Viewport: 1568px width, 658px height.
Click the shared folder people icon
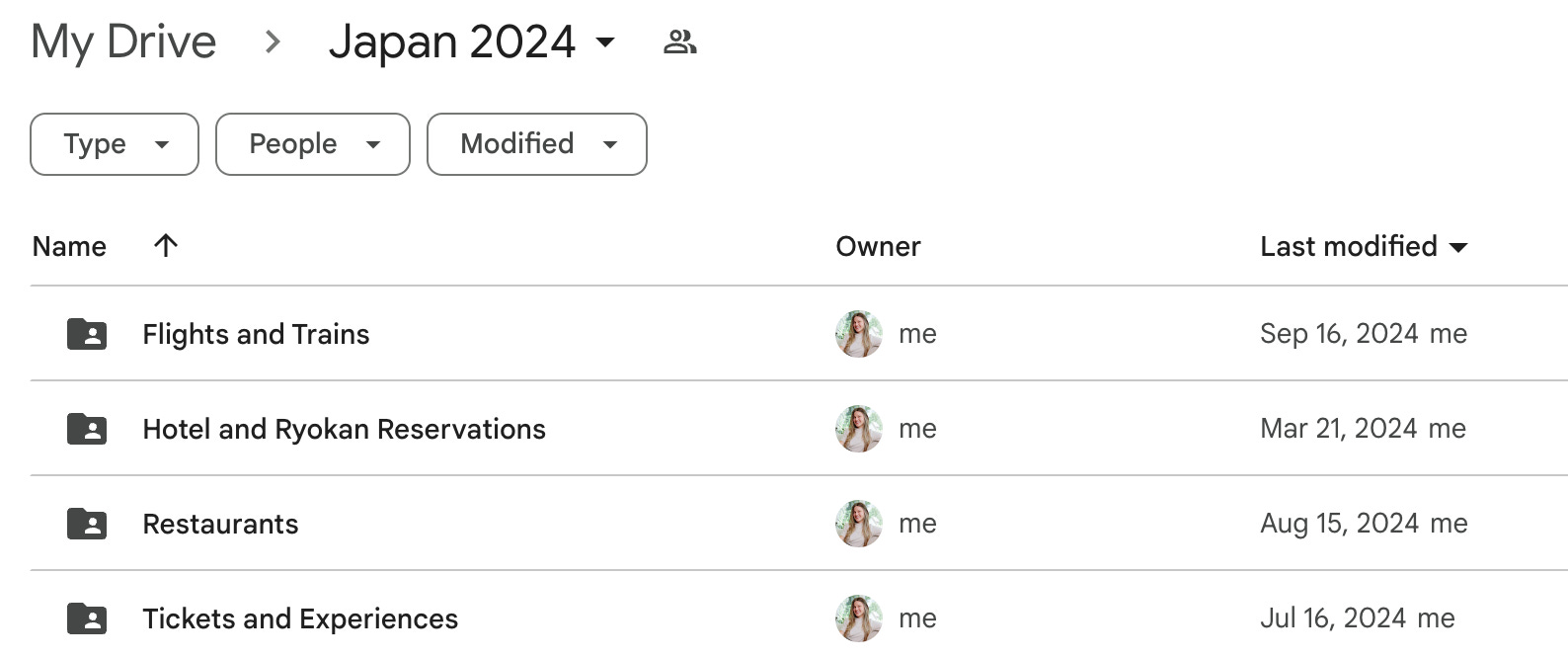[x=679, y=42]
